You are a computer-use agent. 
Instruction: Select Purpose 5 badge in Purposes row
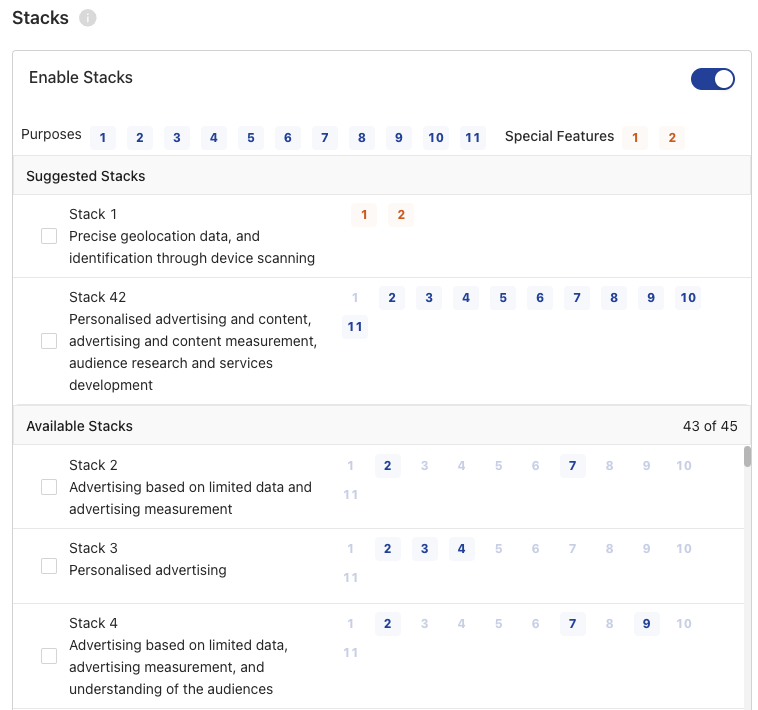click(251, 138)
